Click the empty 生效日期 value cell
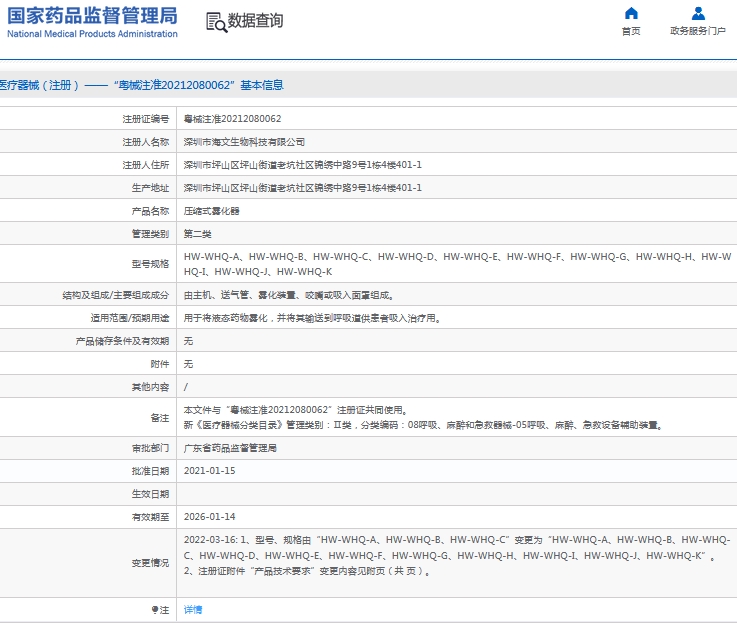 (457, 494)
